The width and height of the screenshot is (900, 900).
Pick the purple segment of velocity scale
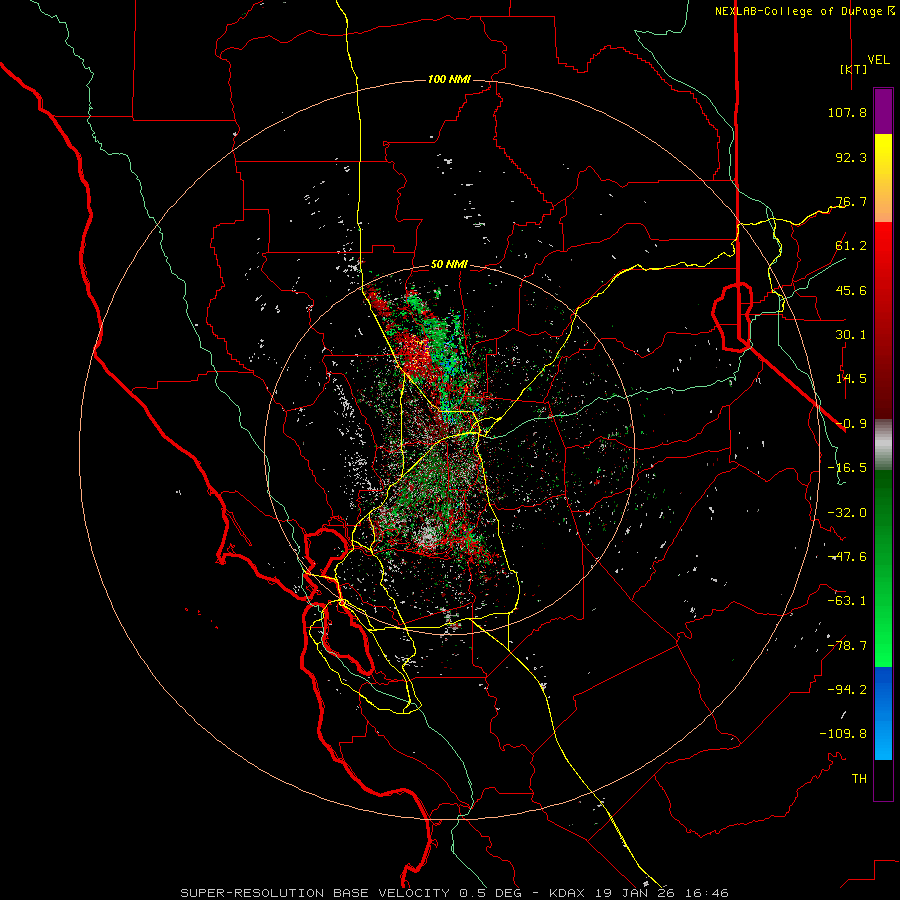[x=883, y=112]
